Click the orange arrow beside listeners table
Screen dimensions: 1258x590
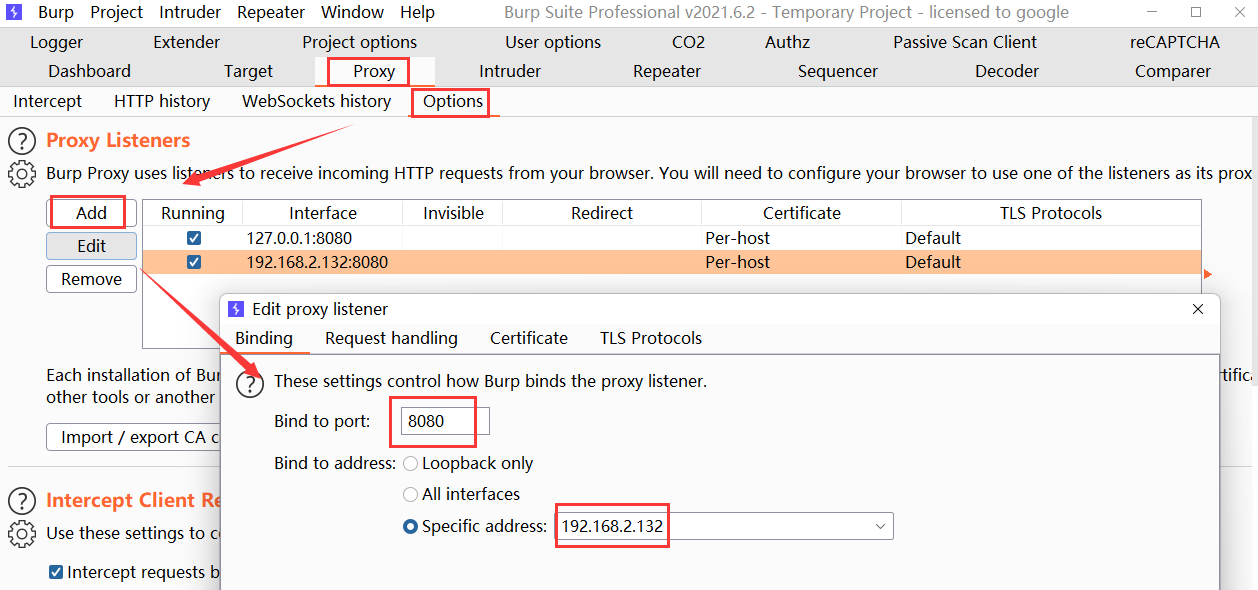click(x=1207, y=274)
